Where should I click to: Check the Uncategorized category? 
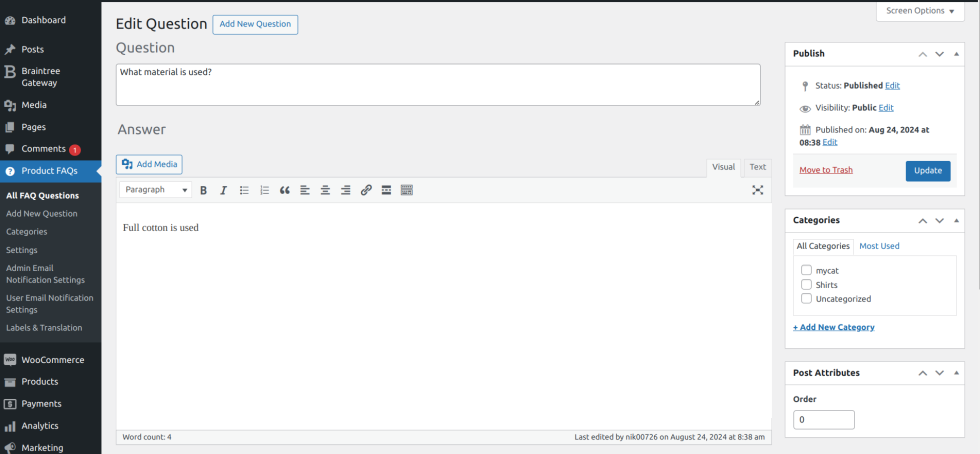click(806, 298)
